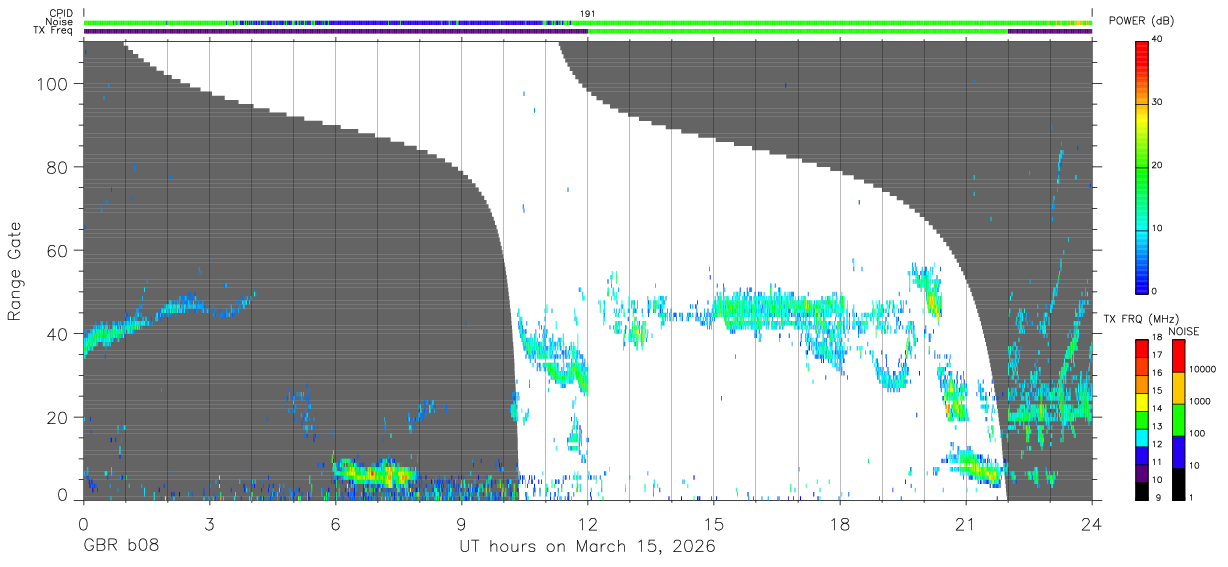This screenshot has width=1228, height=567.
Task: Click the 100 tick on Range Gate axis
Action: coord(54,84)
